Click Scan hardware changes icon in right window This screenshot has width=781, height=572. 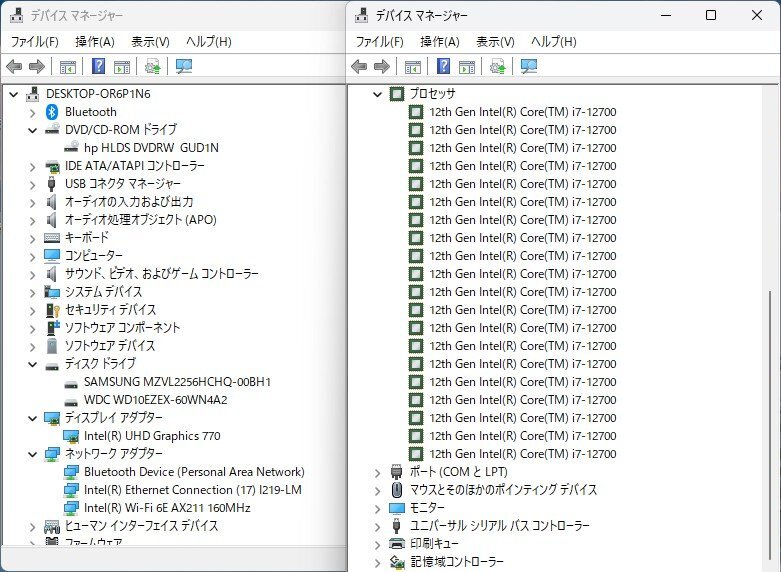click(528, 66)
